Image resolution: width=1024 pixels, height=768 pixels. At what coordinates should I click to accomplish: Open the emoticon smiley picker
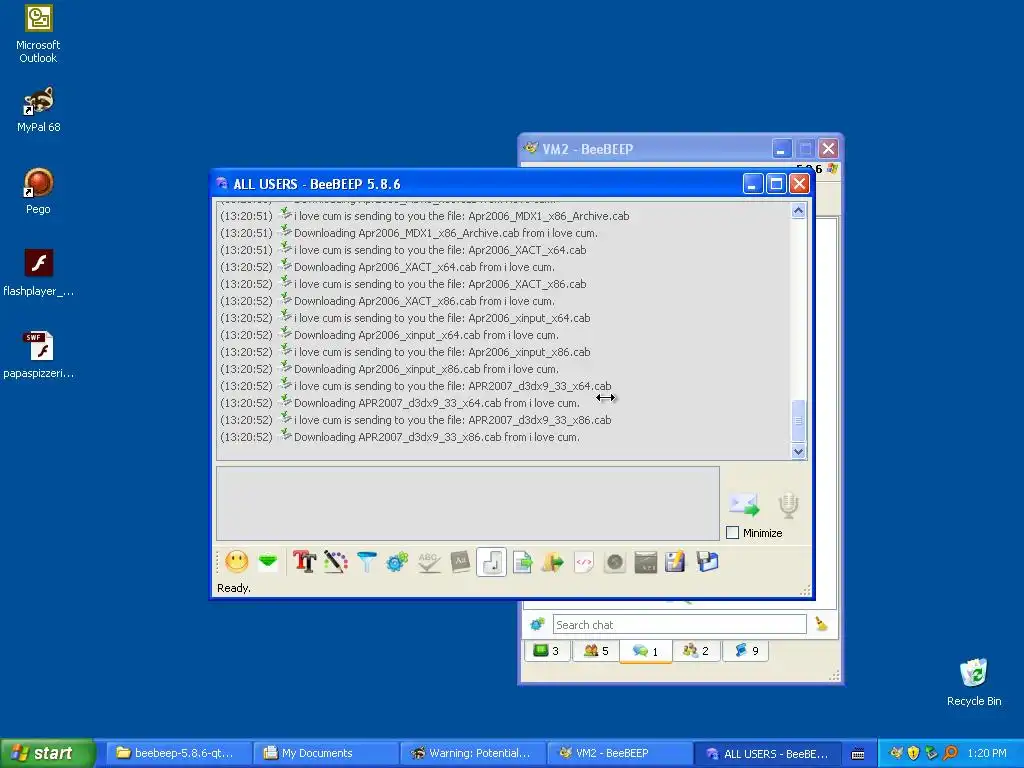click(x=236, y=562)
